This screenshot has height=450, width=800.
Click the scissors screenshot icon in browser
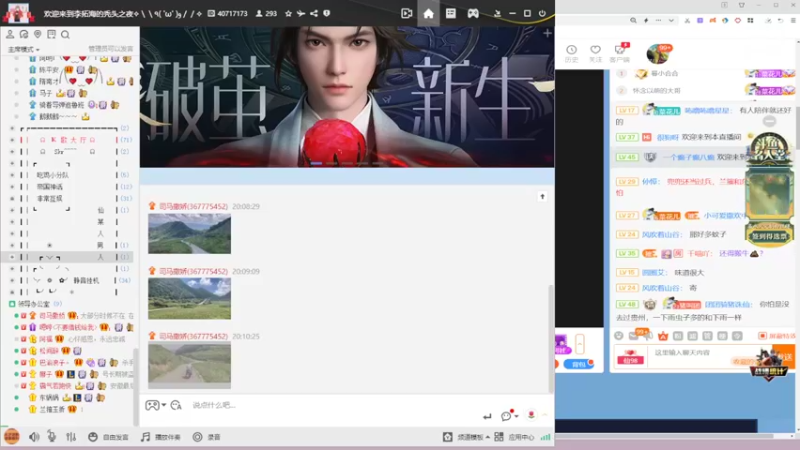click(687, 20)
